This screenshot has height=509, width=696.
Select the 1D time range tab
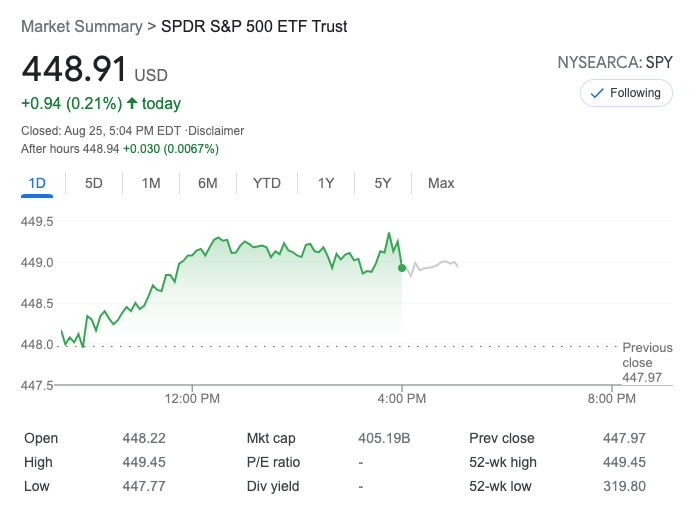[38, 183]
